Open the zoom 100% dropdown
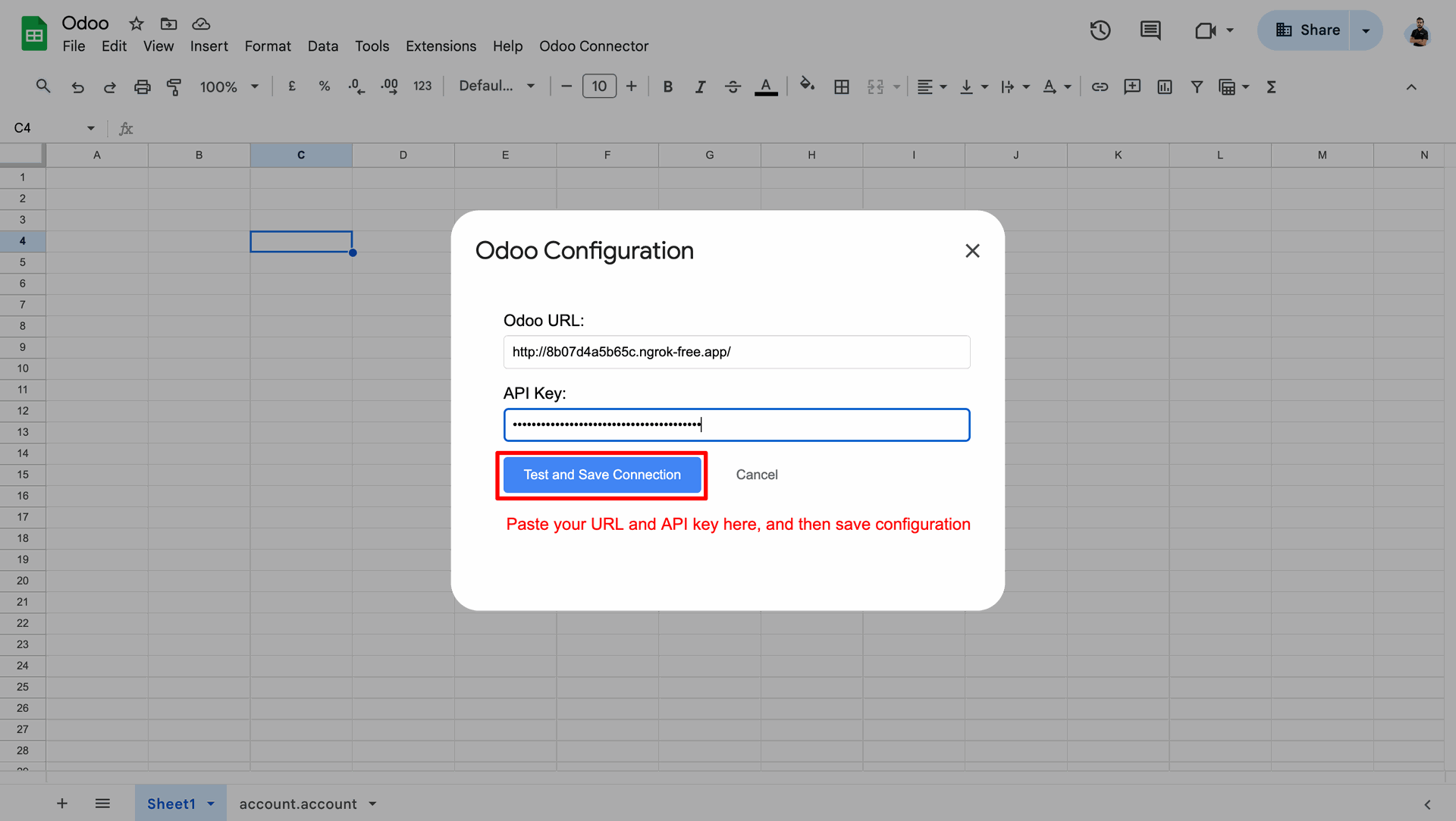This screenshot has height=821, width=1456. (x=228, y=86)
